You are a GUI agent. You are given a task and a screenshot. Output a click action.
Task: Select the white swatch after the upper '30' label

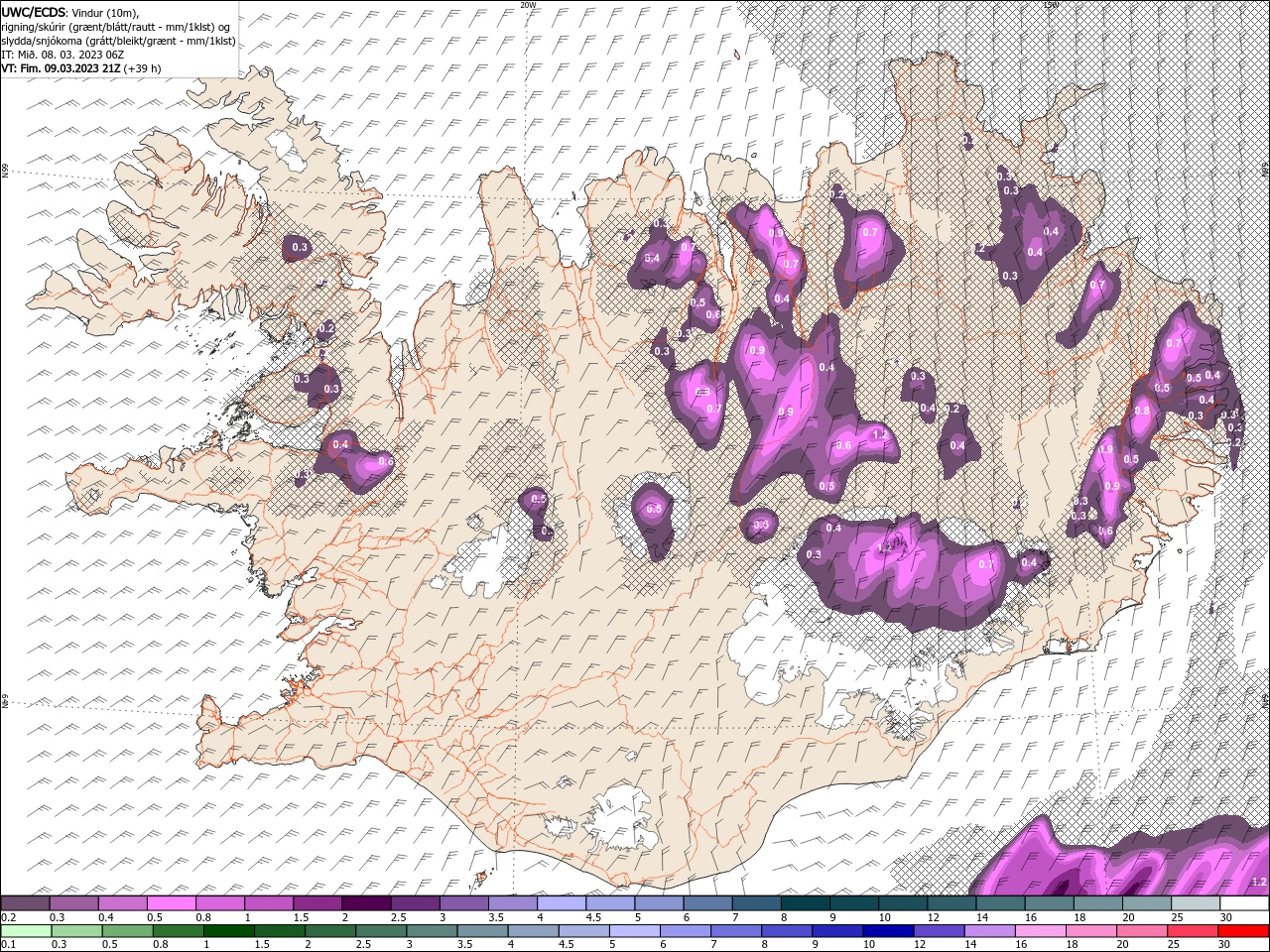[1244, 903]
